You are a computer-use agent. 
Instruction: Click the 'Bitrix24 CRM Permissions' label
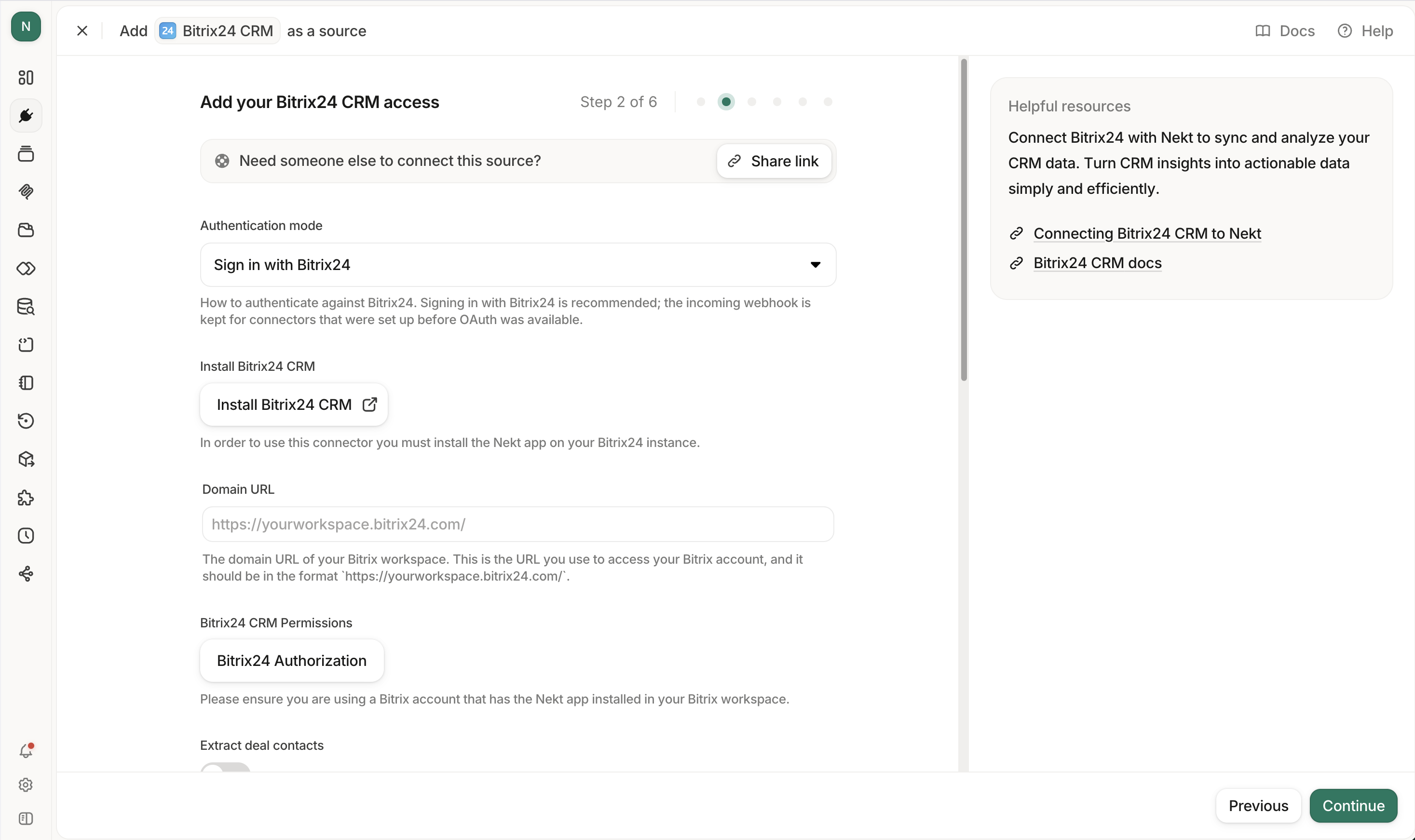[276, 623]
